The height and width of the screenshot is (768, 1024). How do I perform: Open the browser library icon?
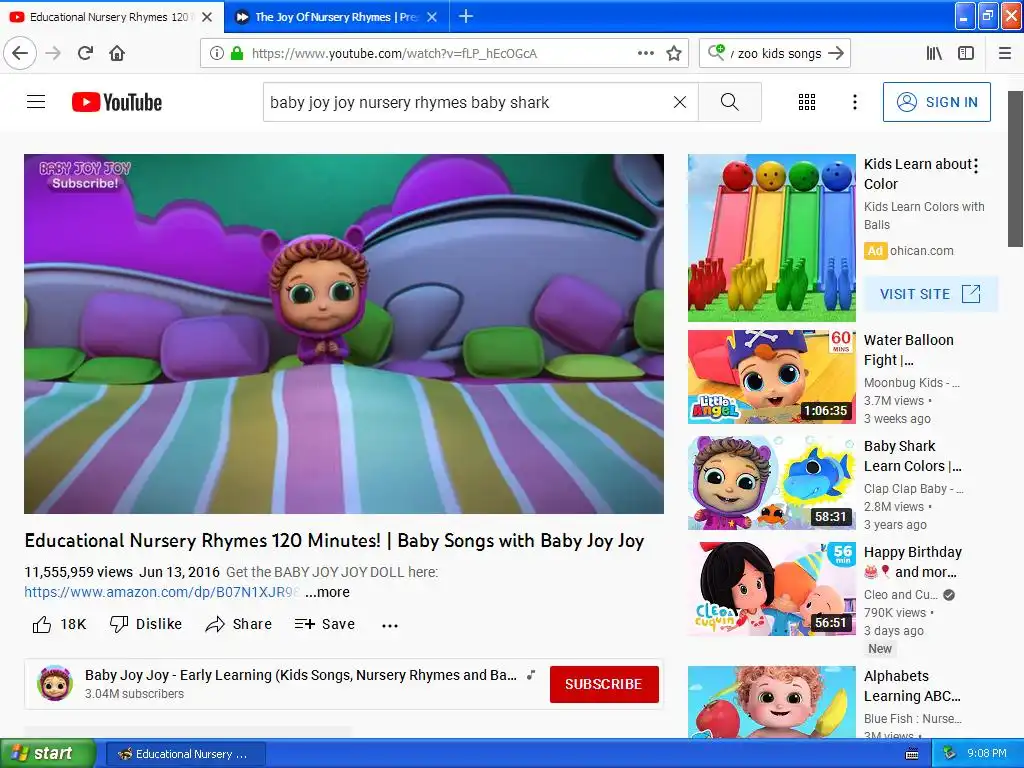[x=934, y=53]
